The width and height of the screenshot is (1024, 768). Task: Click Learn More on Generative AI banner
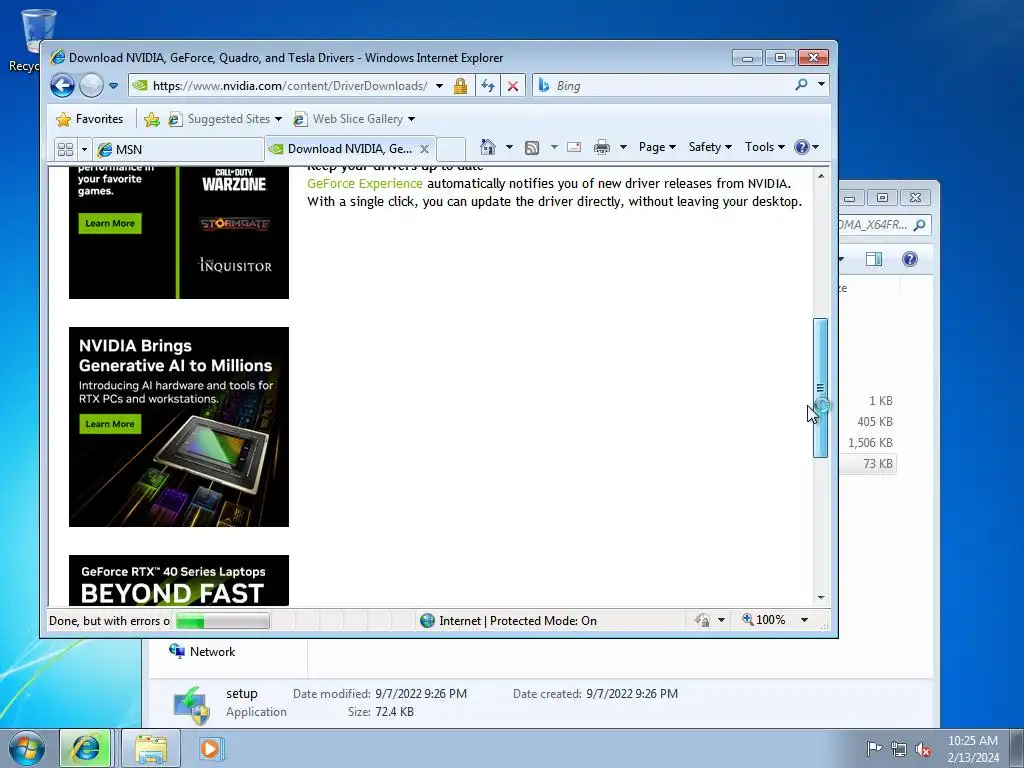point(110,424)
